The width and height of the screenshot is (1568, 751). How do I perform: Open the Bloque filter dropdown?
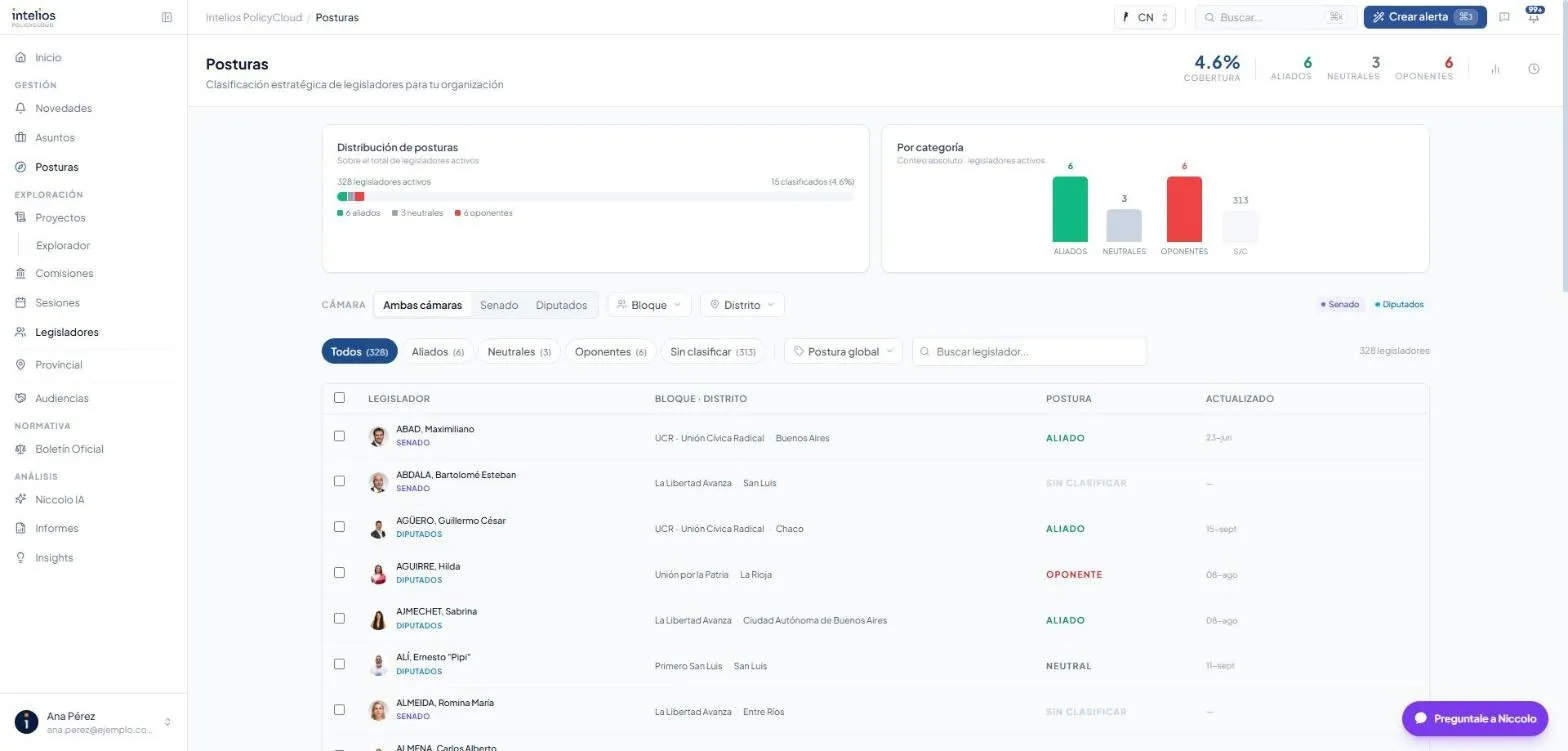(x=649, y=305)
